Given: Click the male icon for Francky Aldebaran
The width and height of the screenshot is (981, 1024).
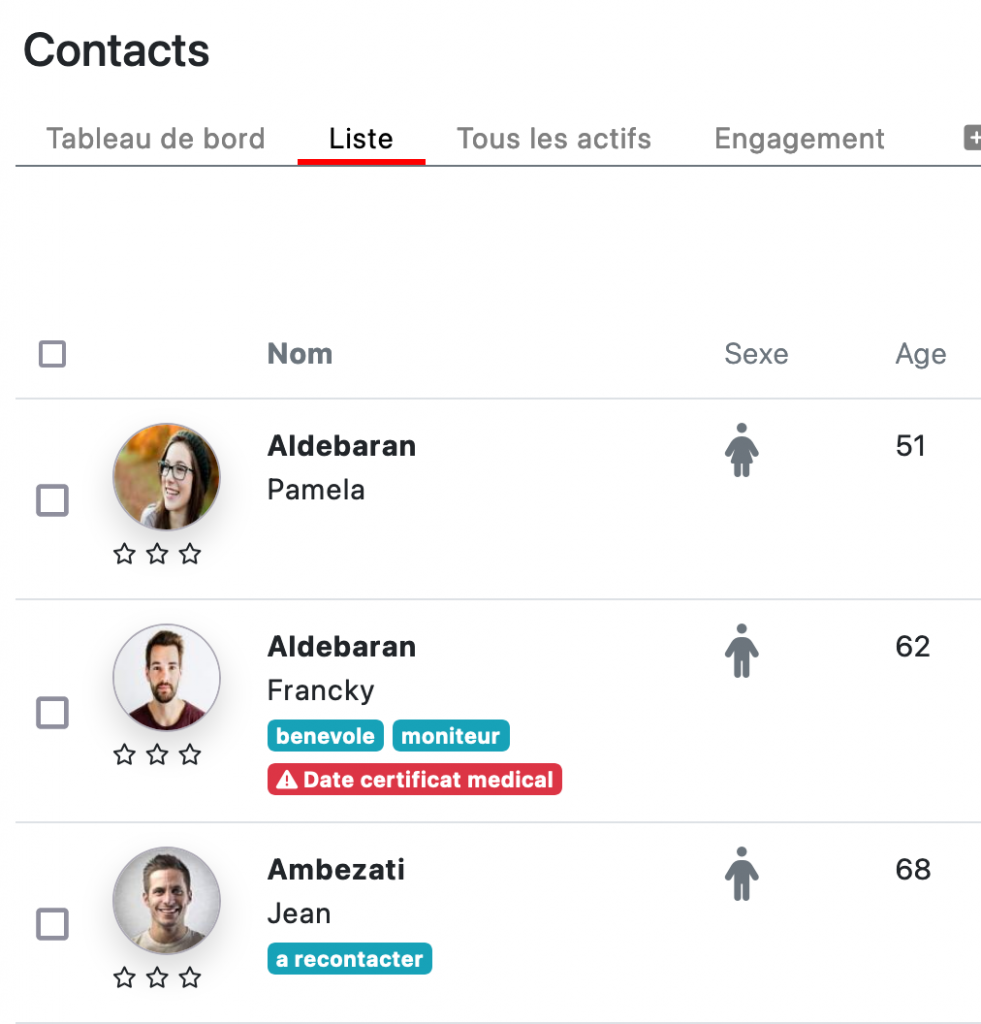Looking at the screenshot, I should [x=741, y=650].
